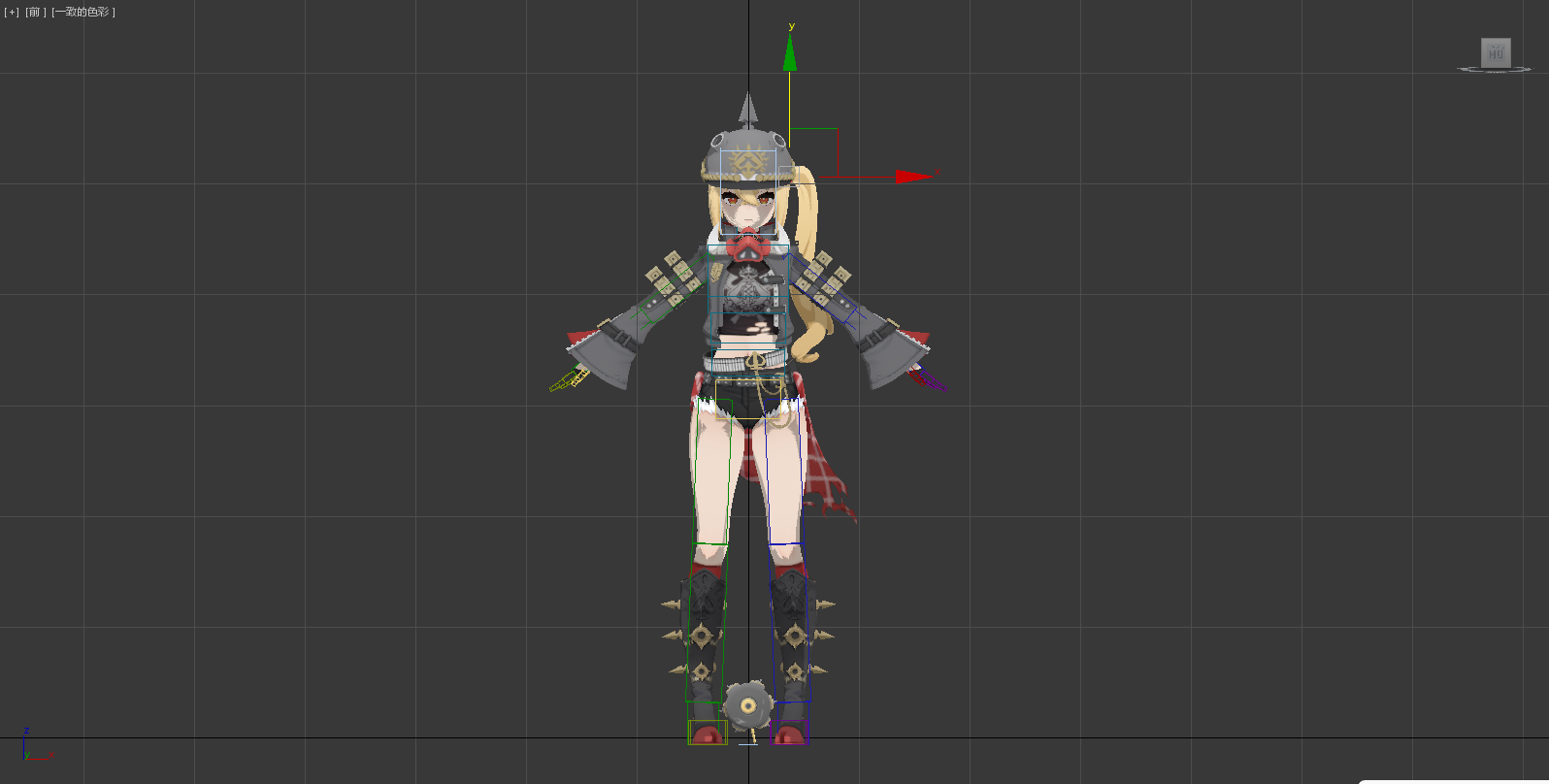The width and height of the screenshot is (1549, 784).
Task: Select the yellow finger bones on the left hand
Action: point(570,379)
